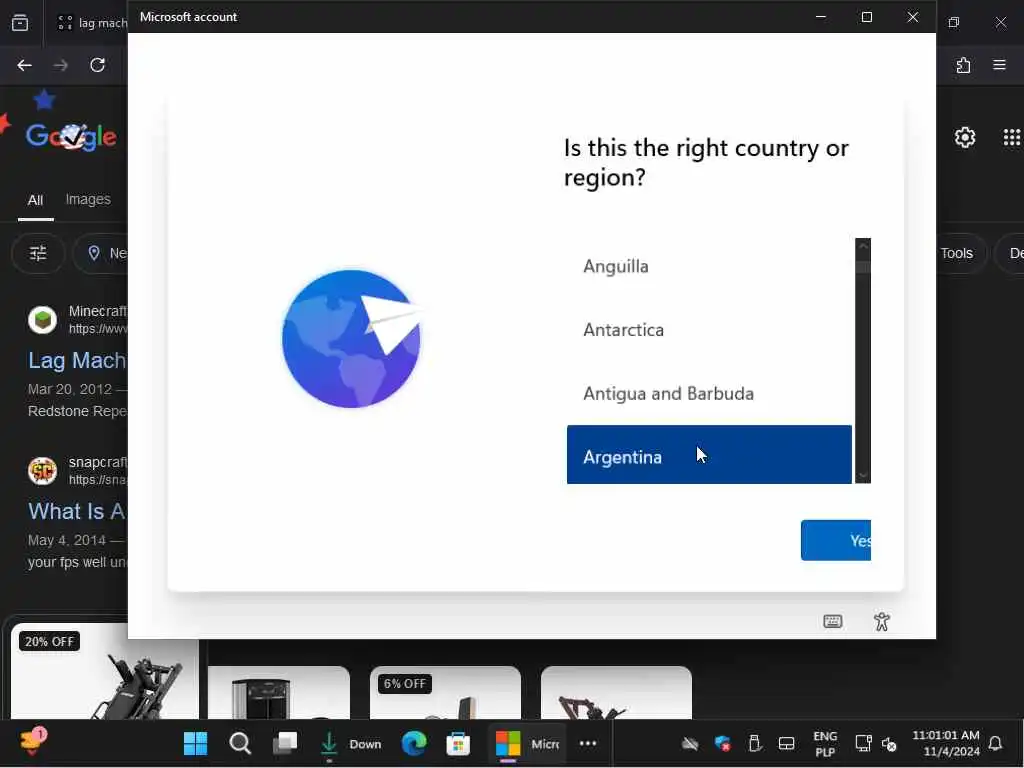Screen dimensions: 1024x768
Task: Open the on-screen keyboard icon
Action: [833, 621]
